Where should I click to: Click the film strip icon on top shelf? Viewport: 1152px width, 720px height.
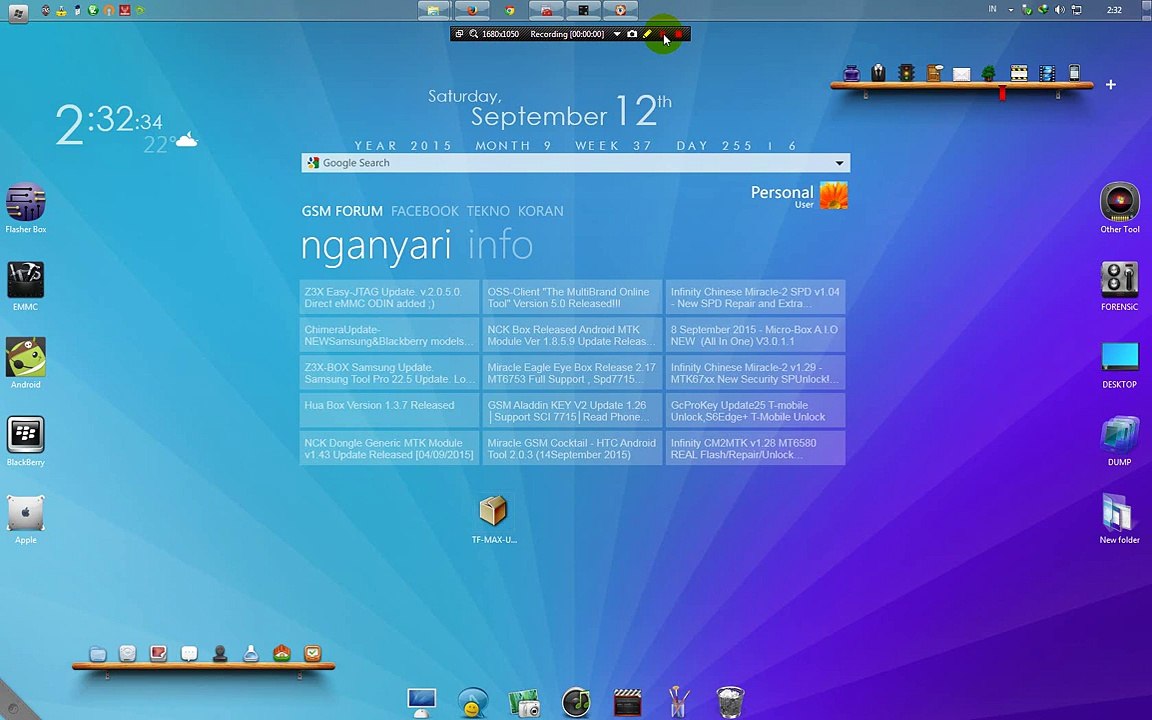[x=1047, y=73]
